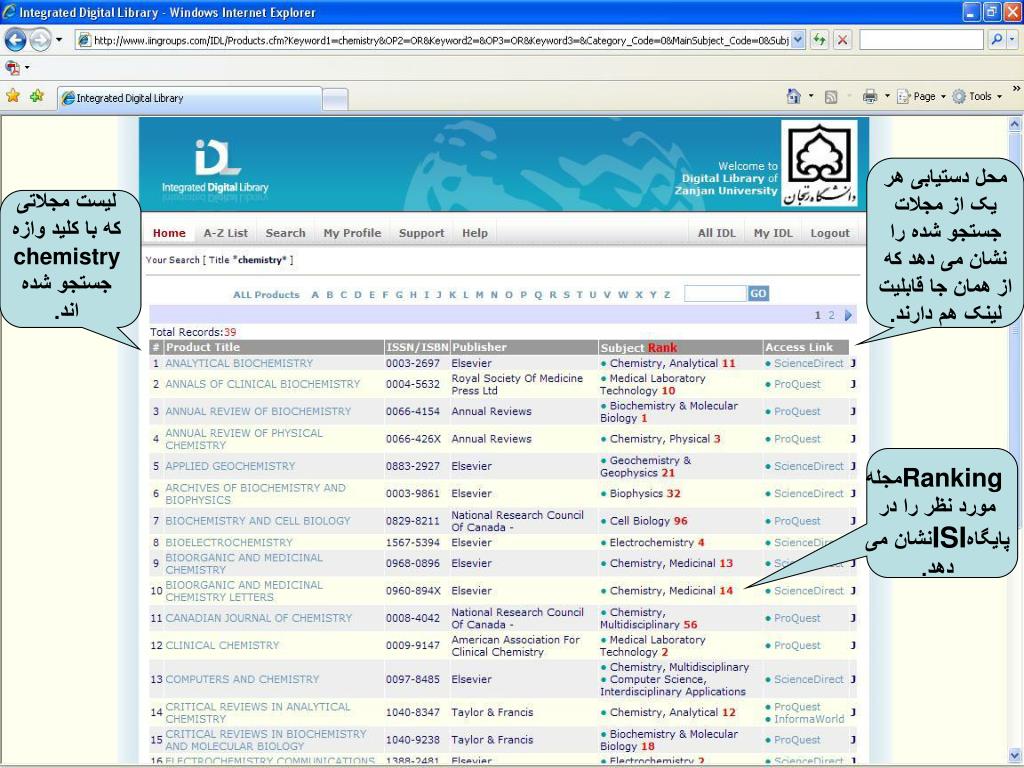Screen dimensions: 1024x768
Task: Expand the address bar URL dropdown
Action: [798, 40]
